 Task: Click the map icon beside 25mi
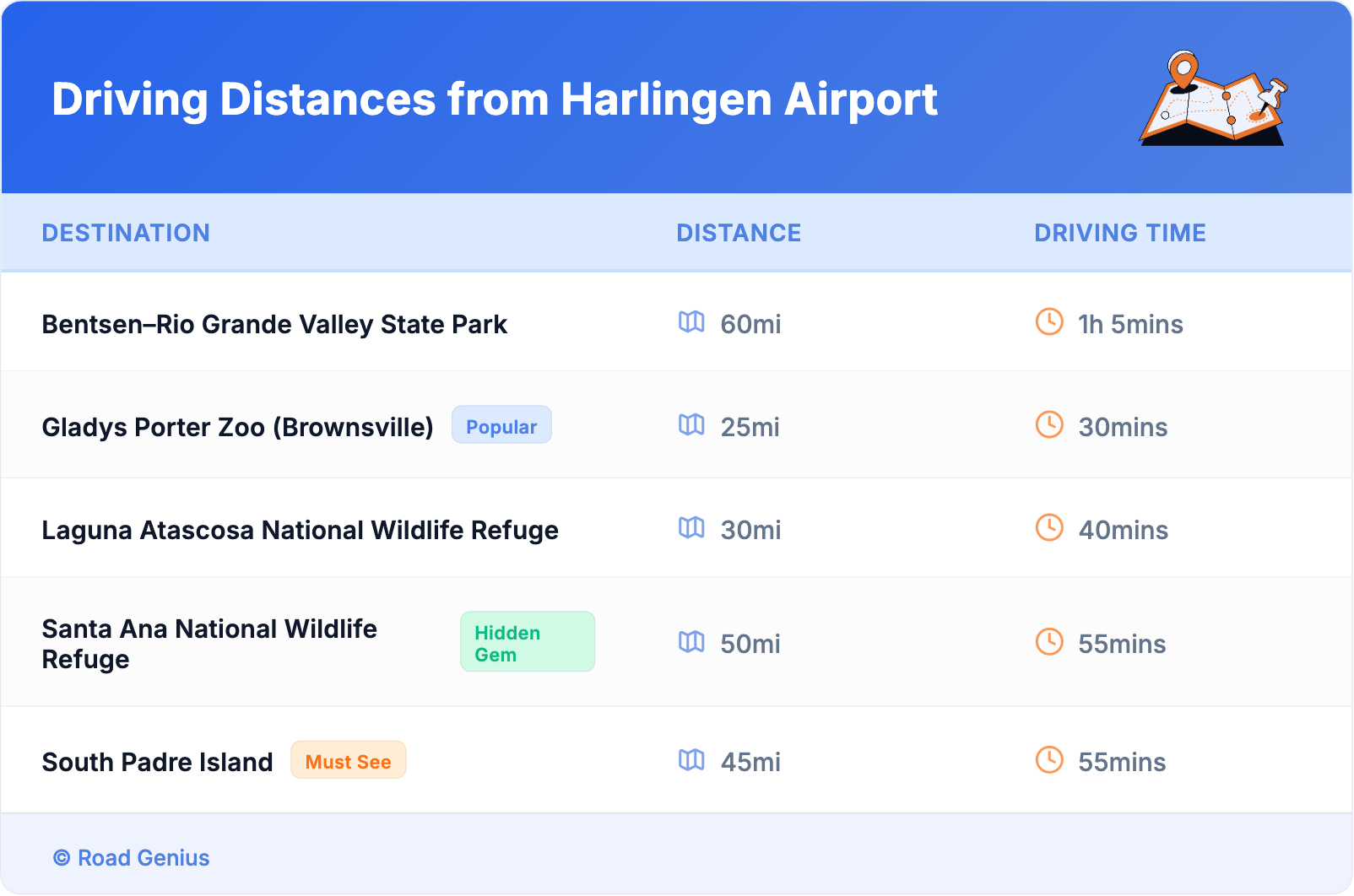coord(691,425)
